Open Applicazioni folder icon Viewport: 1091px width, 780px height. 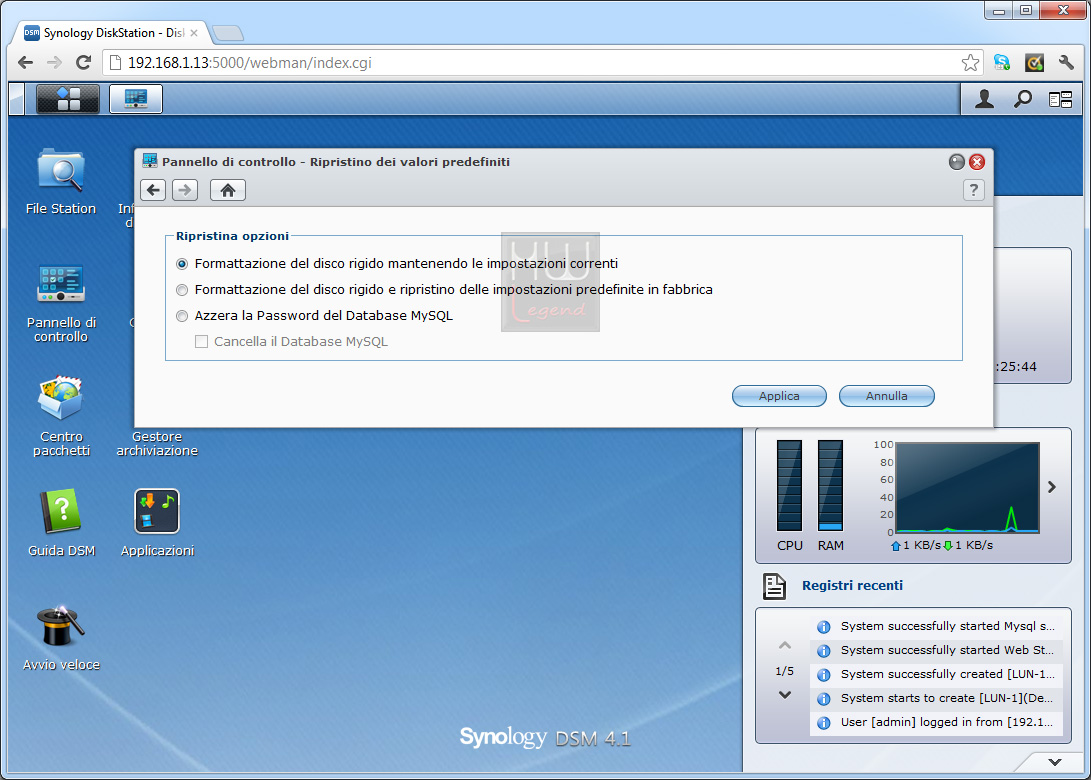[157, 523]
